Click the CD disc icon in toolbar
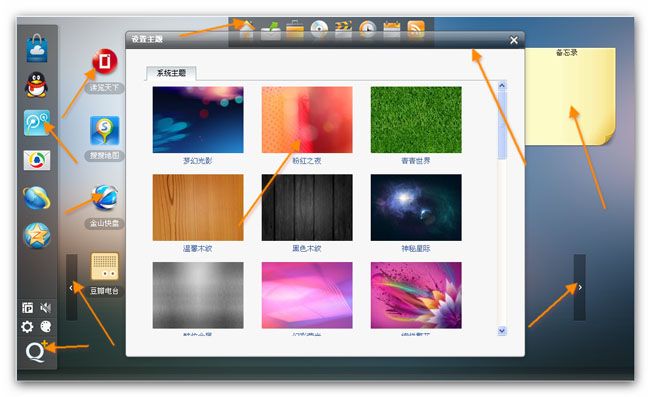Viewport: 650px width, 397px height. [x=319, y=29]
